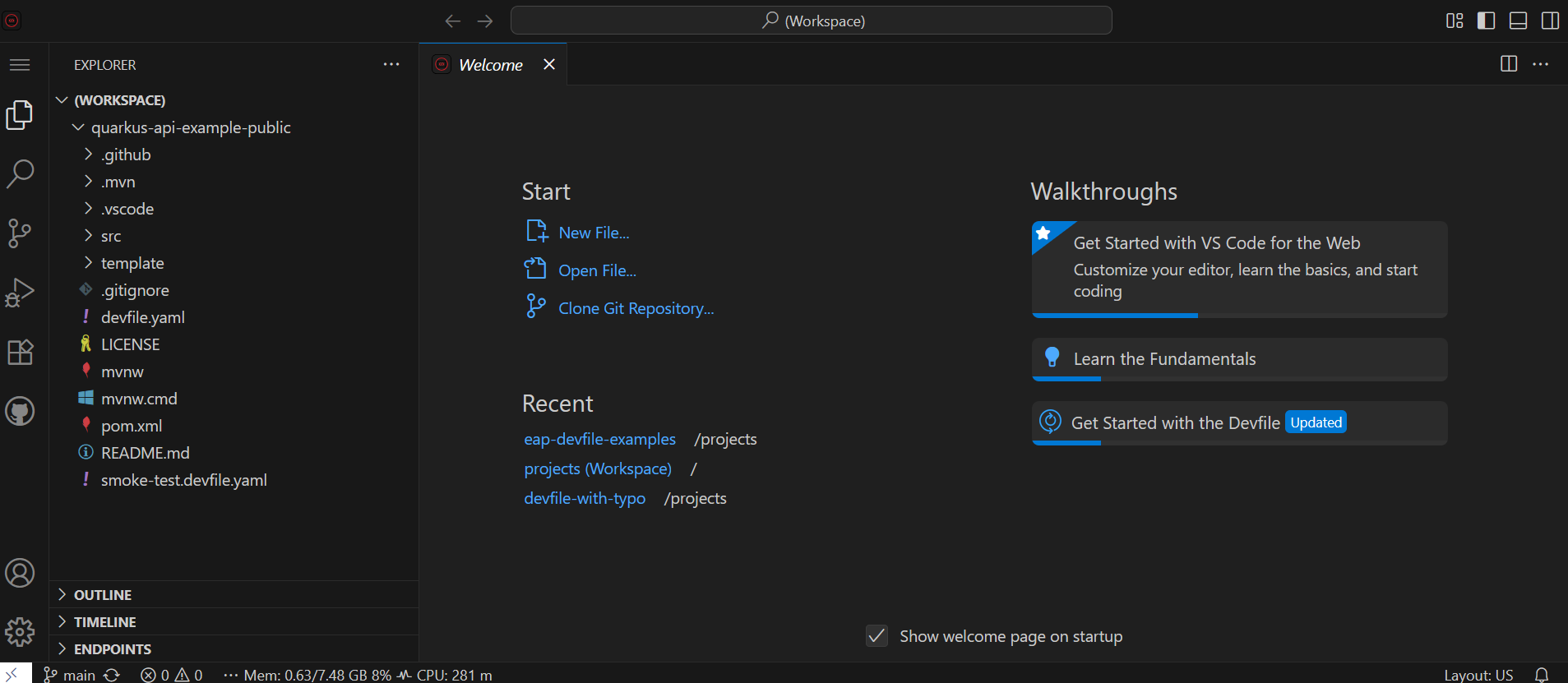Click the notifications bell in status bar

coord(1542,675)
